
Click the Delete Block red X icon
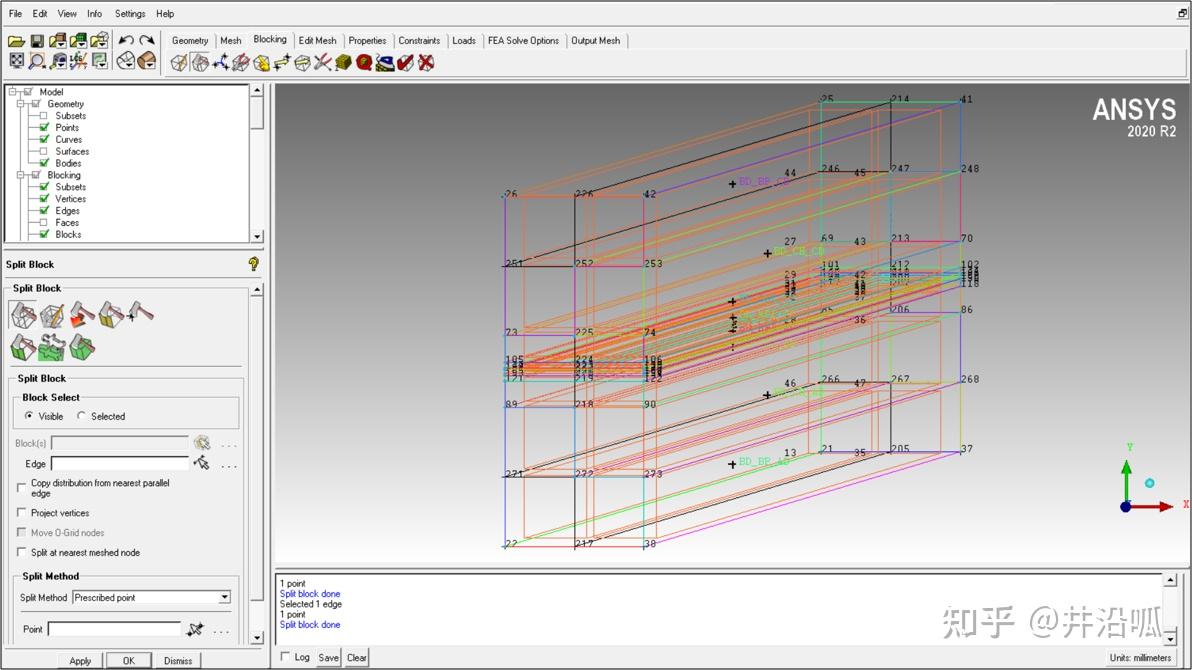pyautogui.click(x=426, y=63)
